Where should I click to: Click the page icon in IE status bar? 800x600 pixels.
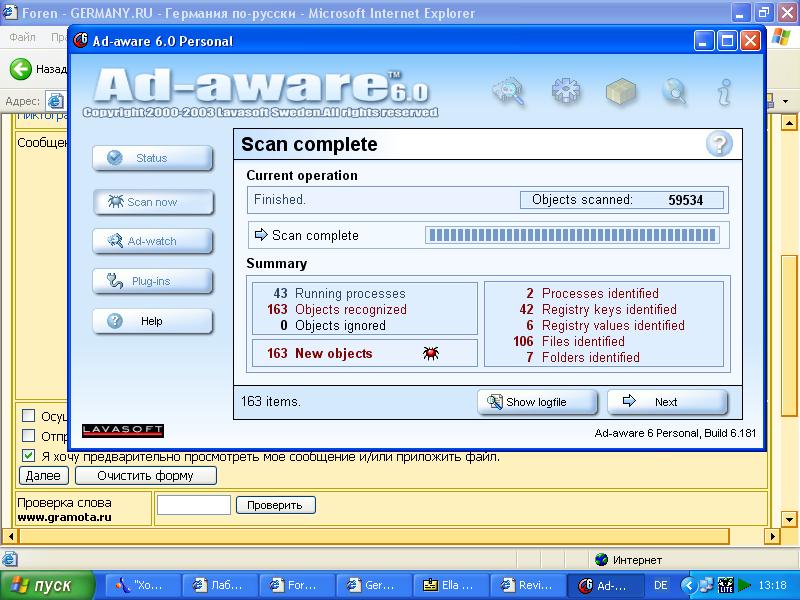coord(10,559)
